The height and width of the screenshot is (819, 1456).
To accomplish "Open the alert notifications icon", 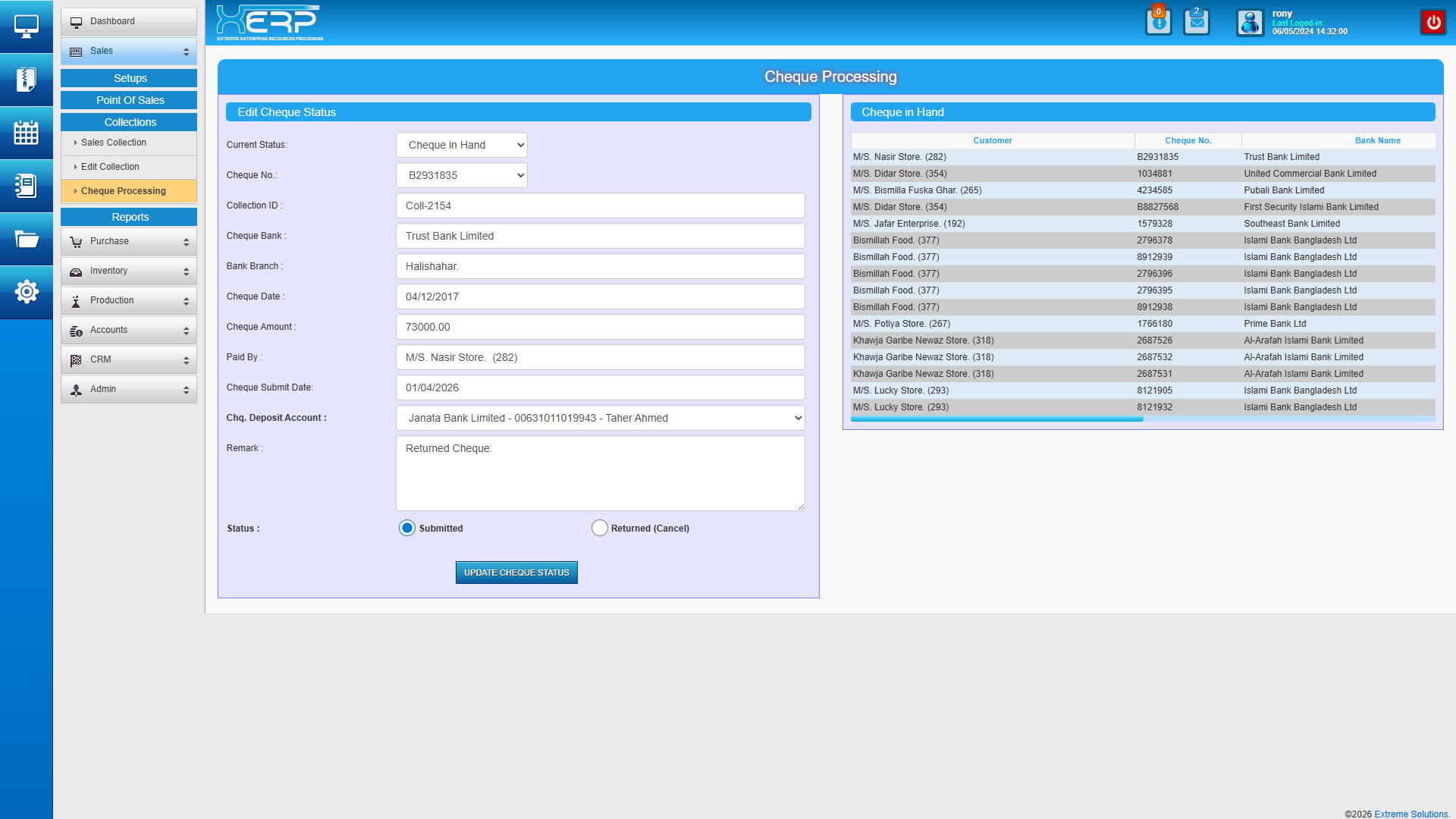I will (x=1158, y=22).
